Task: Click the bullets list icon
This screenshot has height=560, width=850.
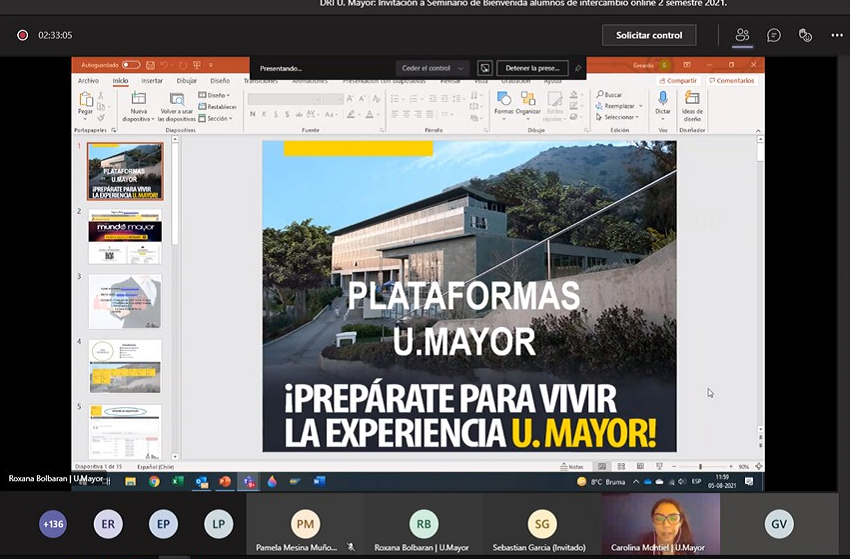Action: (396, 99)
